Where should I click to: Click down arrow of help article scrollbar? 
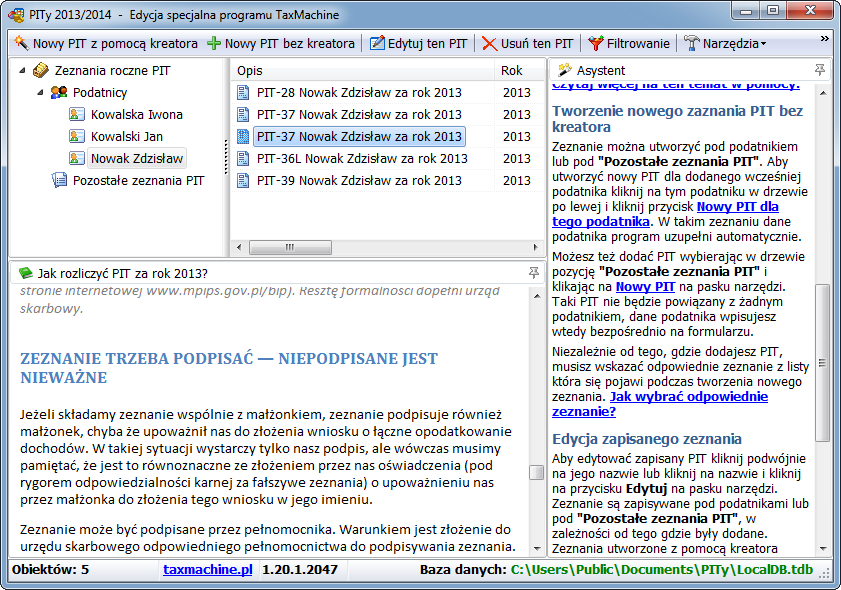click(x=537, y=549)
